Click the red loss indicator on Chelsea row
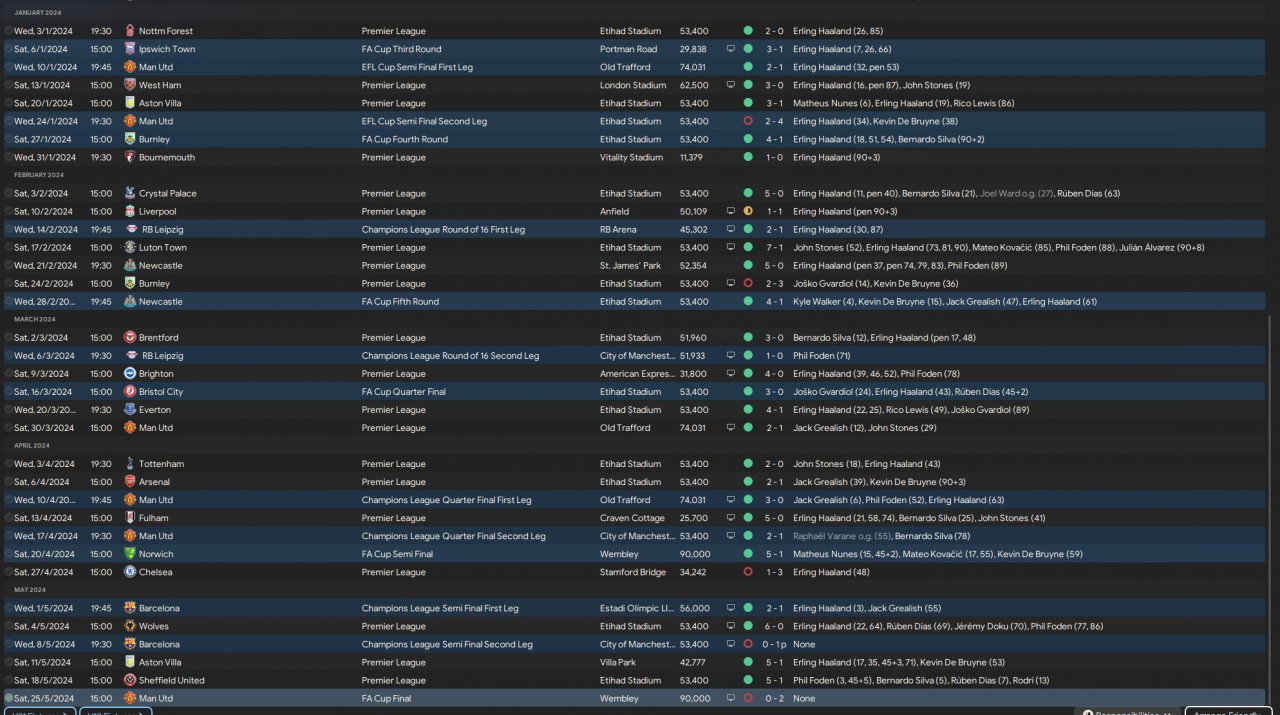The height and width of the screenshot is (715, 1280). (748, 571)
